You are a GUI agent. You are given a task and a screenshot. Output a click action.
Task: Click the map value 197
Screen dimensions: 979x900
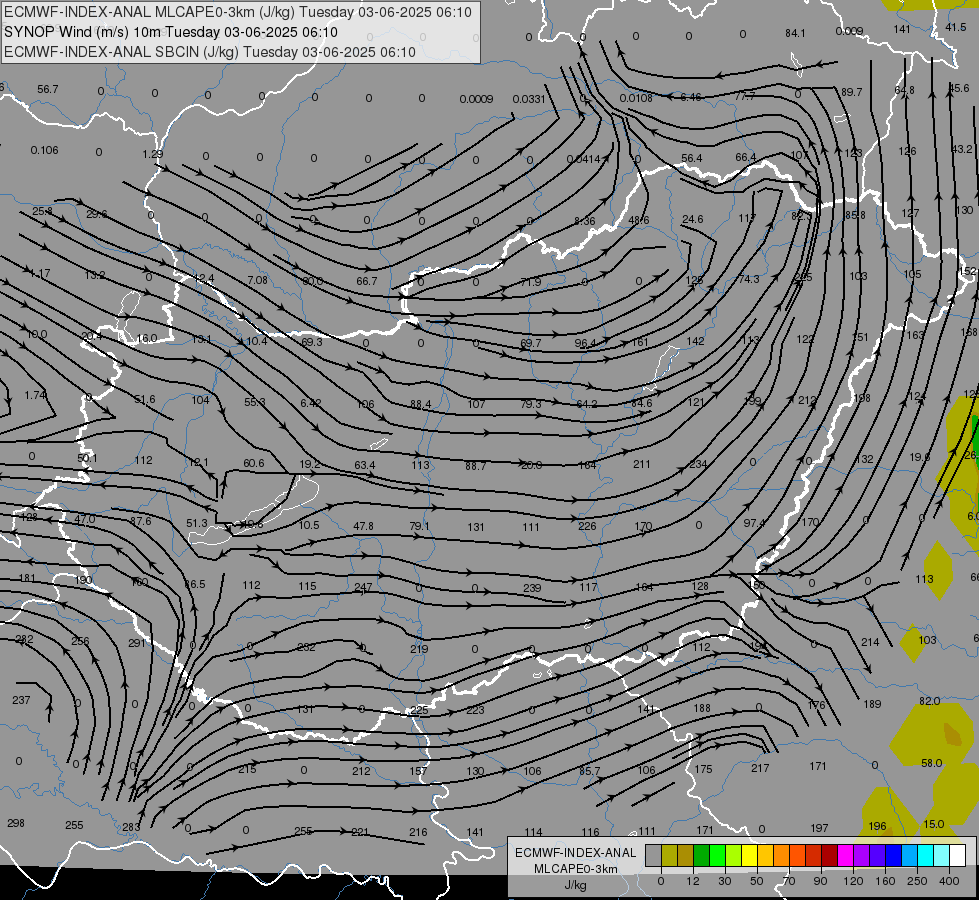pyautogui.click(x=819, y=828)
